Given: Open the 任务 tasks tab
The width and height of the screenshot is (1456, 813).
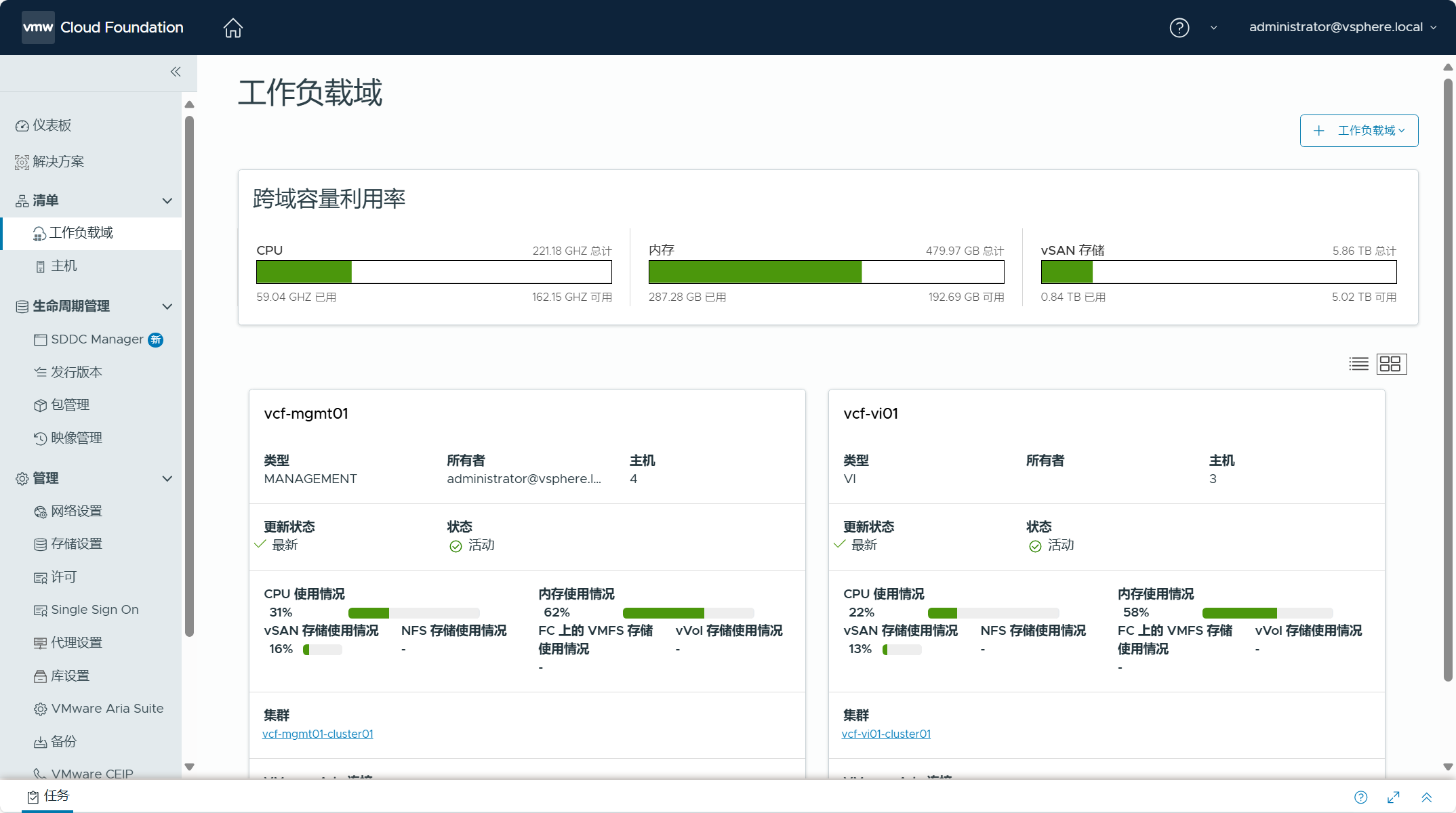Looking at the screenshot, I should coord(49,796).
